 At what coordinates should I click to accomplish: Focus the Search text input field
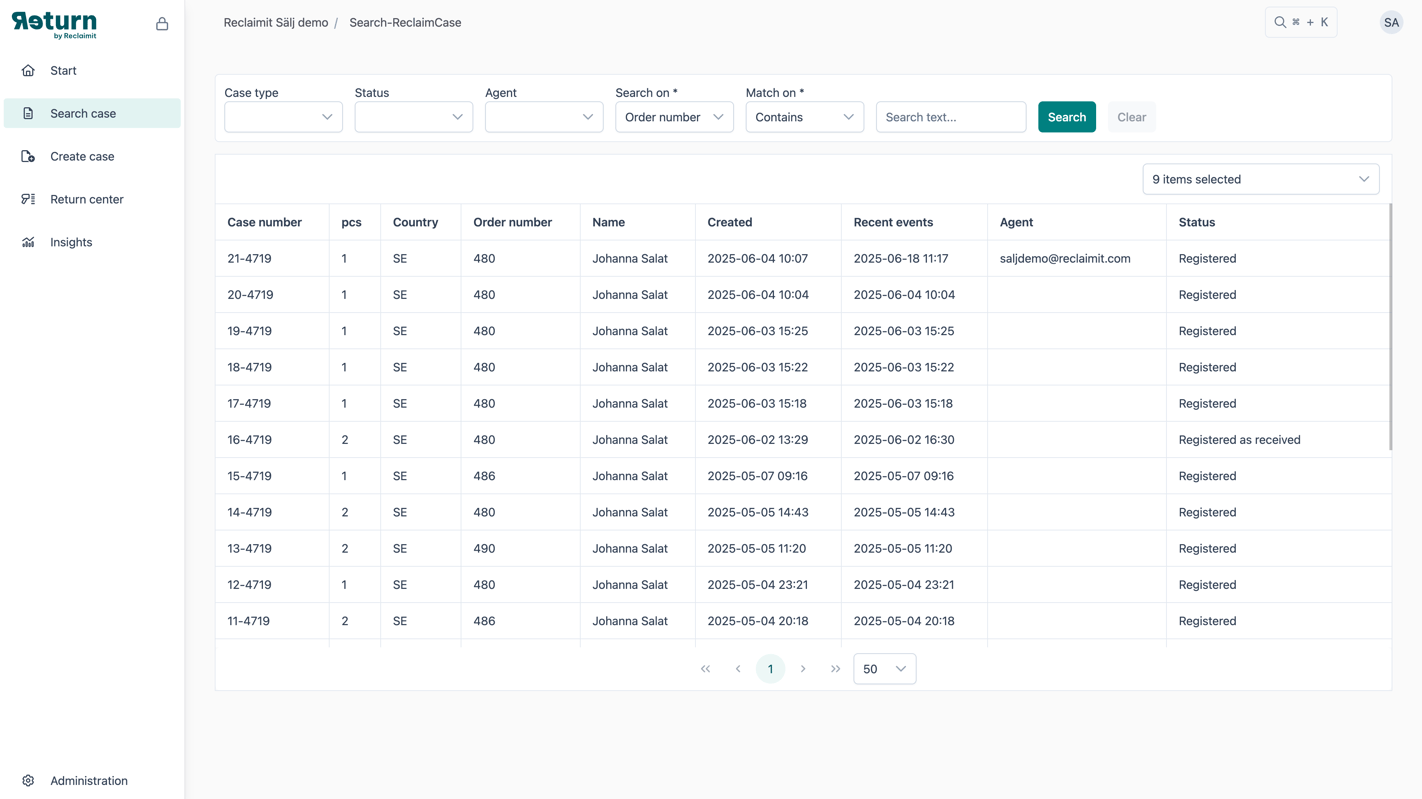[951, 117]
